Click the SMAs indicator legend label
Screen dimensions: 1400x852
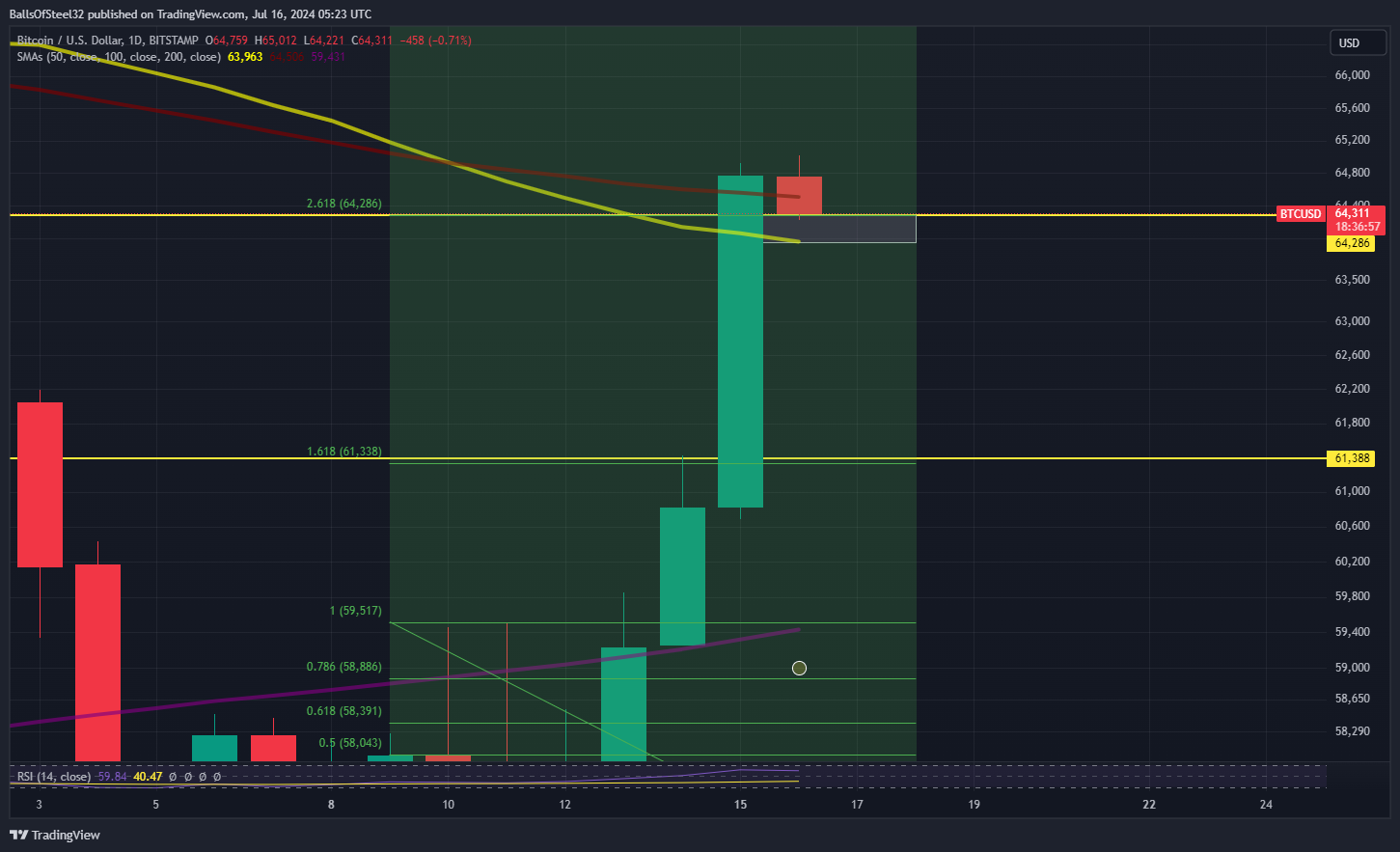(119, 57)
